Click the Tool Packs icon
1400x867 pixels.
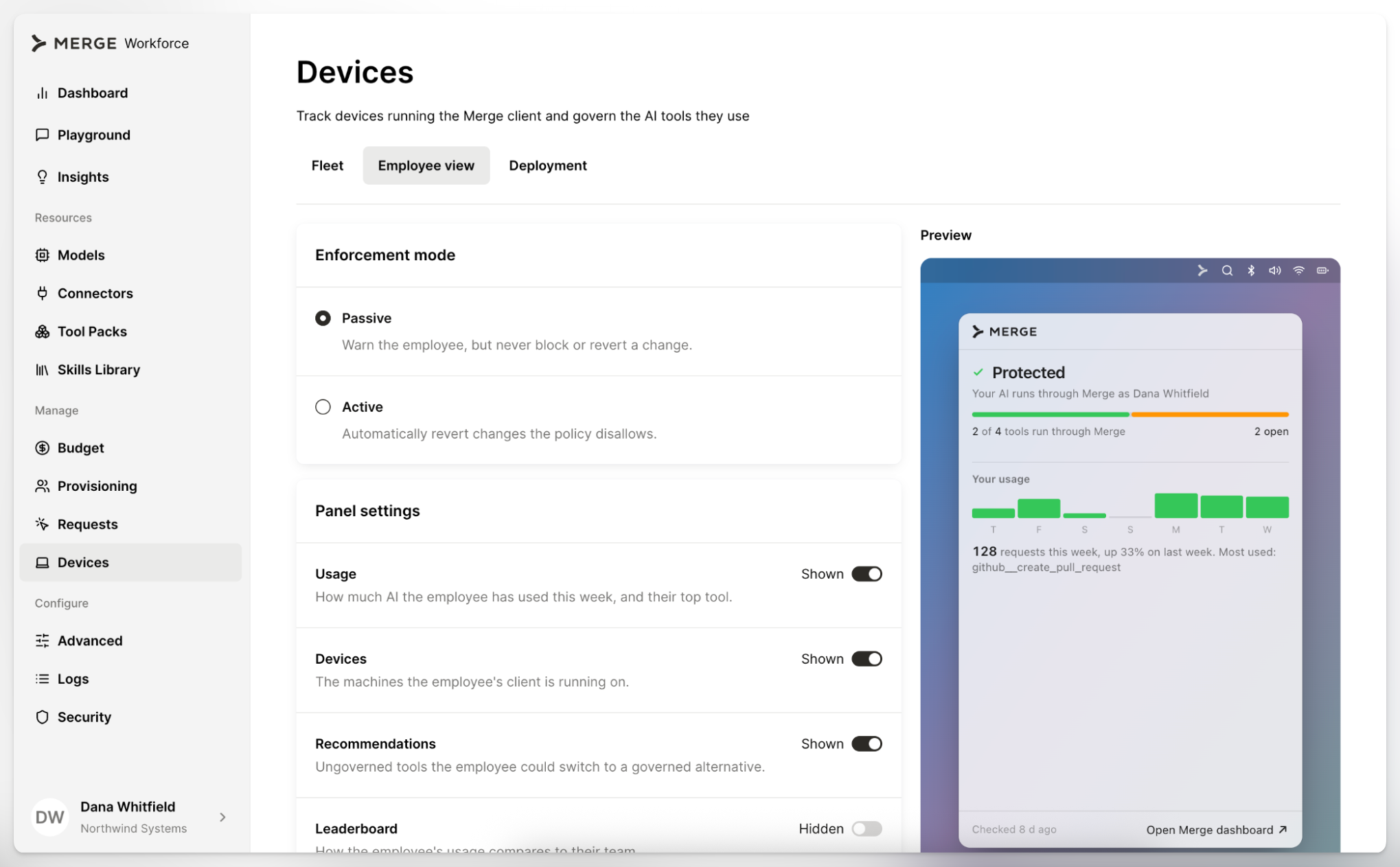click(x=42, y=332)
